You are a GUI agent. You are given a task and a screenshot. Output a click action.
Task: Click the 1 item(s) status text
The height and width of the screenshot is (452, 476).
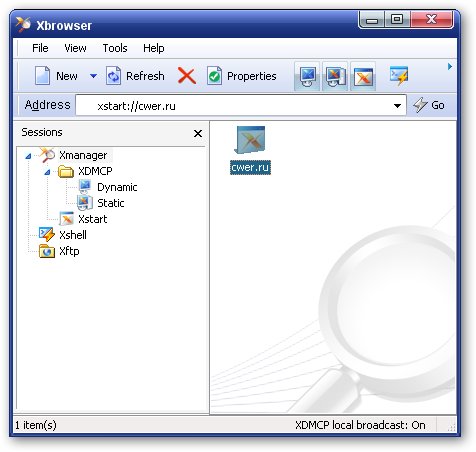click(x=36, y=425)
